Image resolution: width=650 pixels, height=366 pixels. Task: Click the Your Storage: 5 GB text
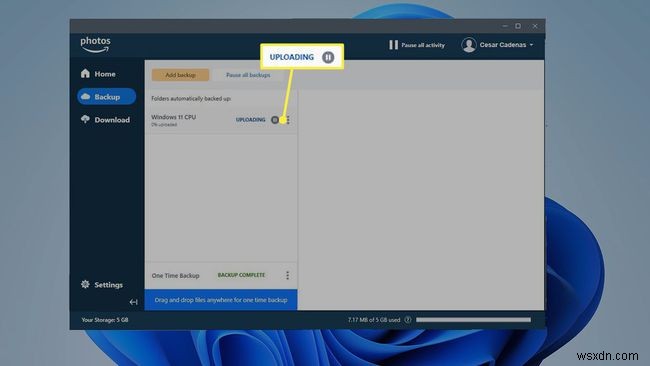pyautogui.click(x=105, y=320)
